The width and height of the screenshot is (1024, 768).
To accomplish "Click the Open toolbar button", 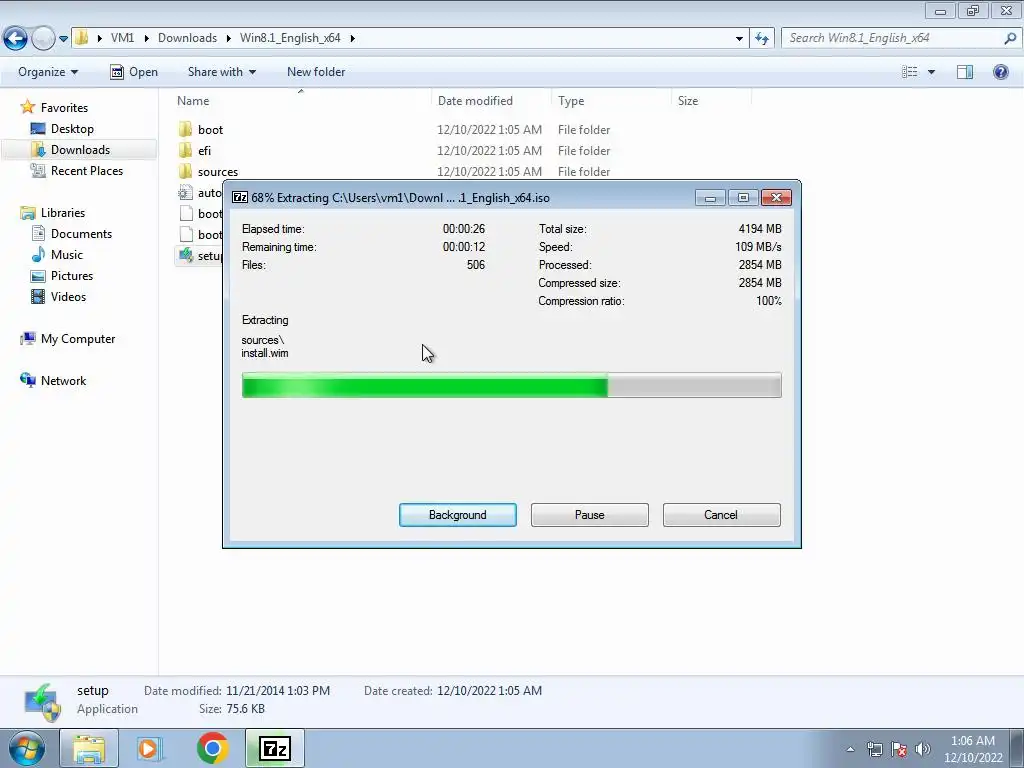I will [x=134, y=72].
